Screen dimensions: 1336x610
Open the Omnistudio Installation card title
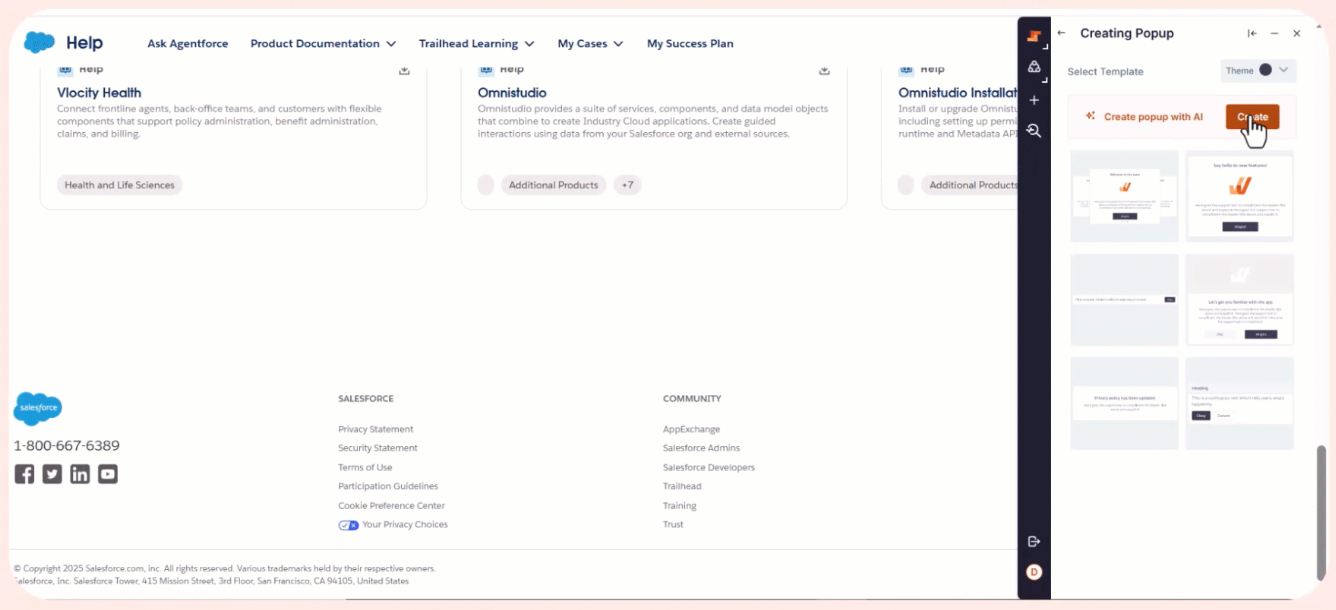(x=958, y=92)
